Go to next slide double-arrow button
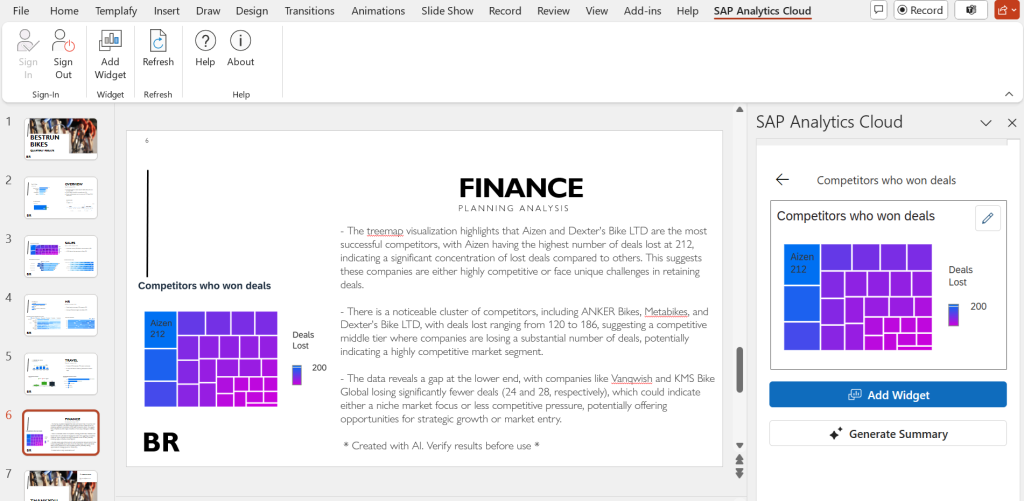The height and width of the screenshot is (501, 1024). 739,472
